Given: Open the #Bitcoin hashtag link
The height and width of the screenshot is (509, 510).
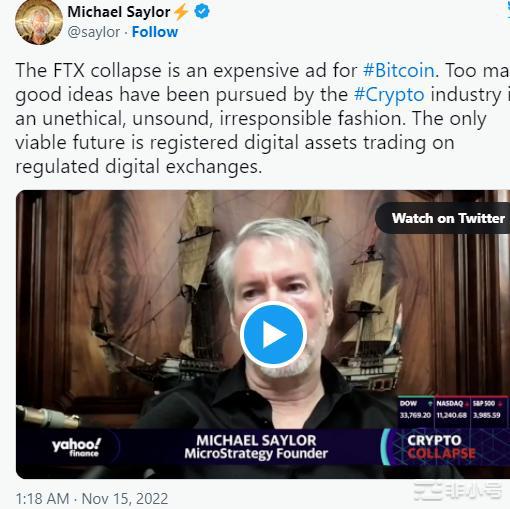Looking at the screenshot, I should click(x=399, y=71).
